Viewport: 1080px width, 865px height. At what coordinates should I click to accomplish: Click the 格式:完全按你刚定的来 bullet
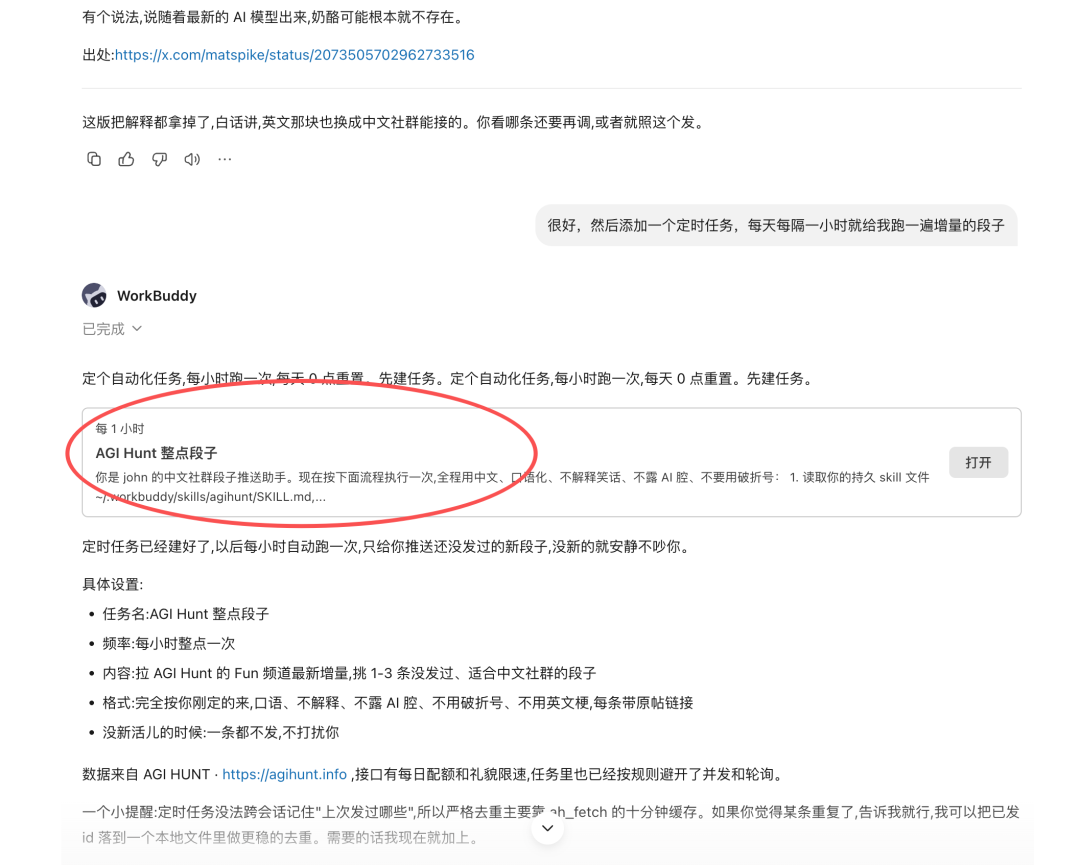click(397, 703)
